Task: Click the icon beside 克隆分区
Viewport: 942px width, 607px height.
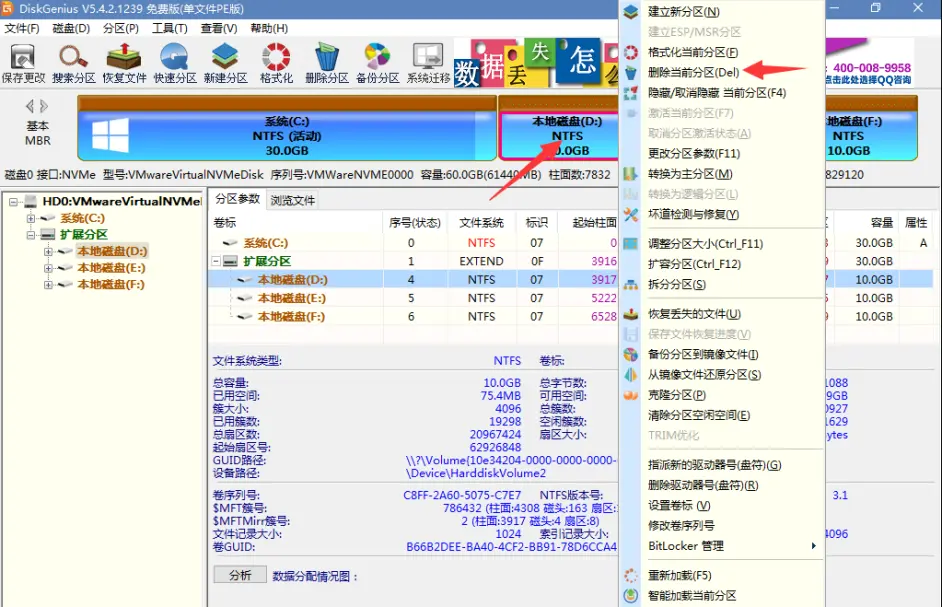Action: coord(630,395)
